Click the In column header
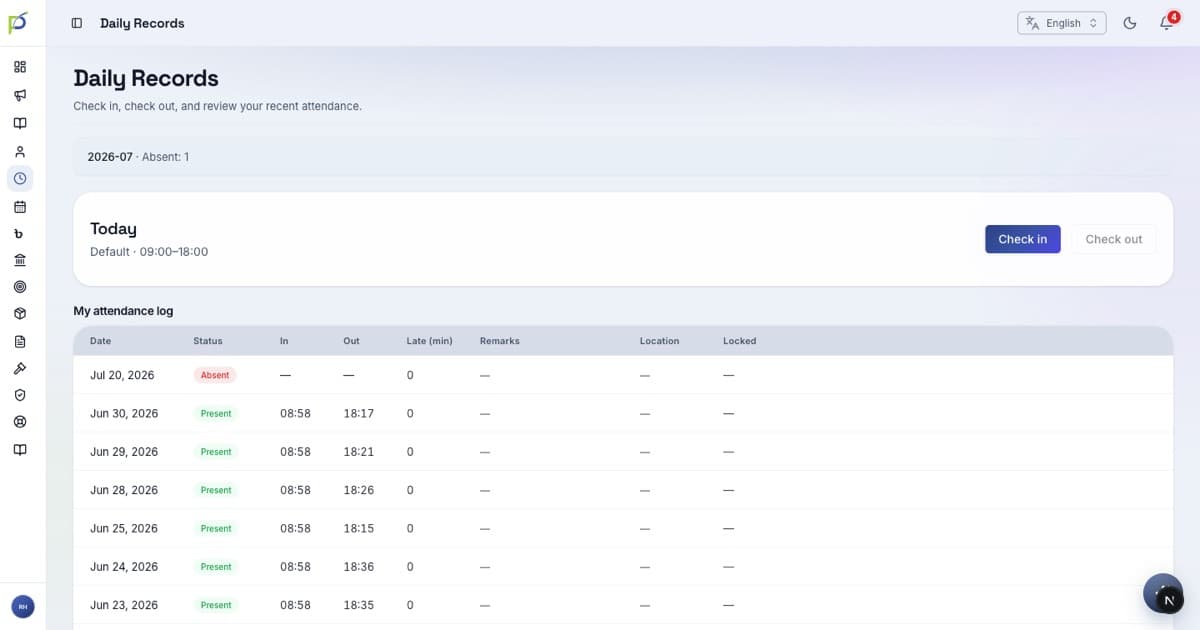 point(284,341)
